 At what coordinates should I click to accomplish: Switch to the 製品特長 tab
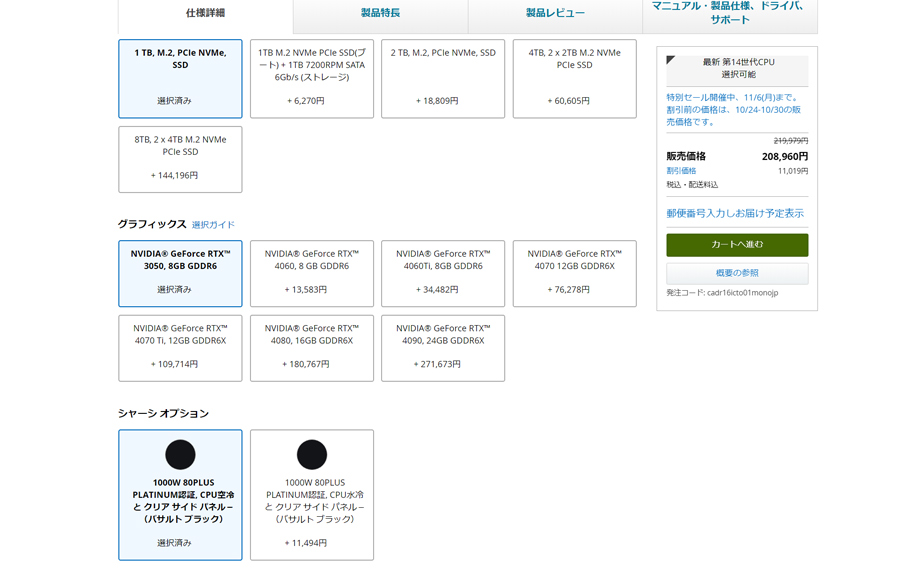pos(381,13)
